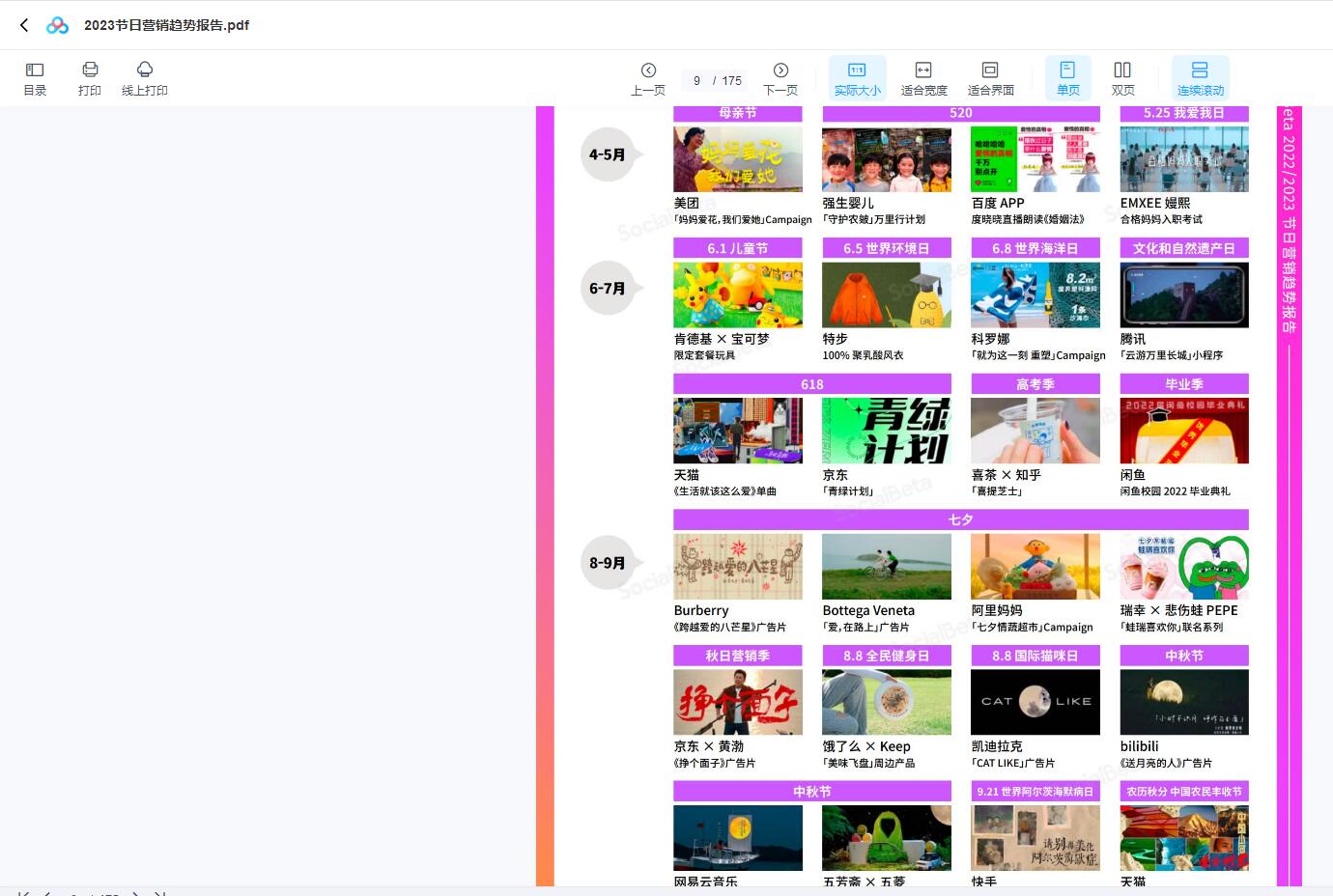This screenshot has height=896, width=1333.
Task: Click the 肯德基 × 宝可梦 thumbnail
Action: click(737, 295)
